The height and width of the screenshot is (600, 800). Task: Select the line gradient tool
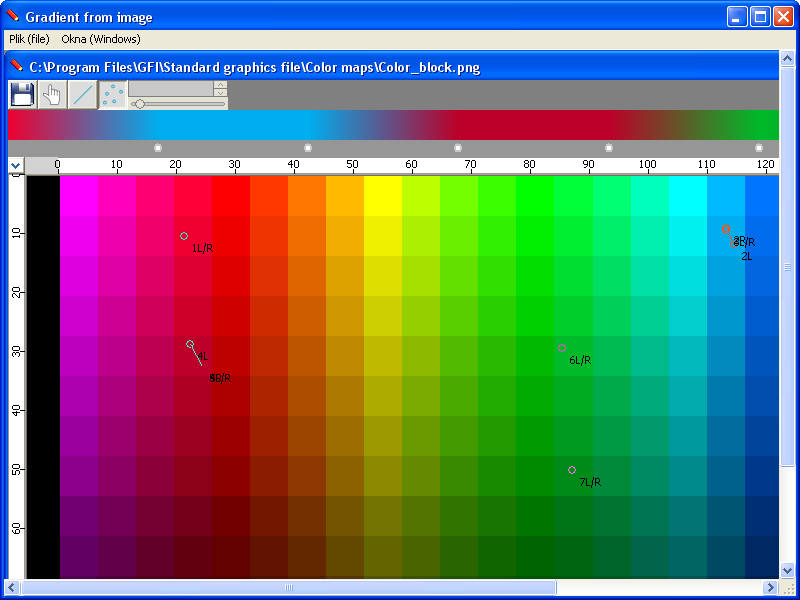coord(82,95)
